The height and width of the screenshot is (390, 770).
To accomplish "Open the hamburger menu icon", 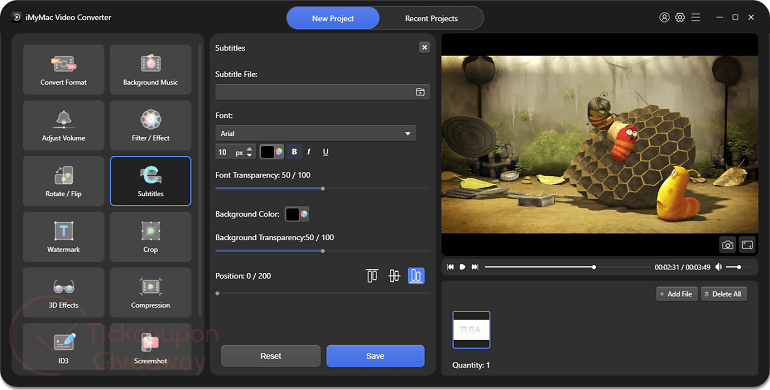I will point(695,17).
